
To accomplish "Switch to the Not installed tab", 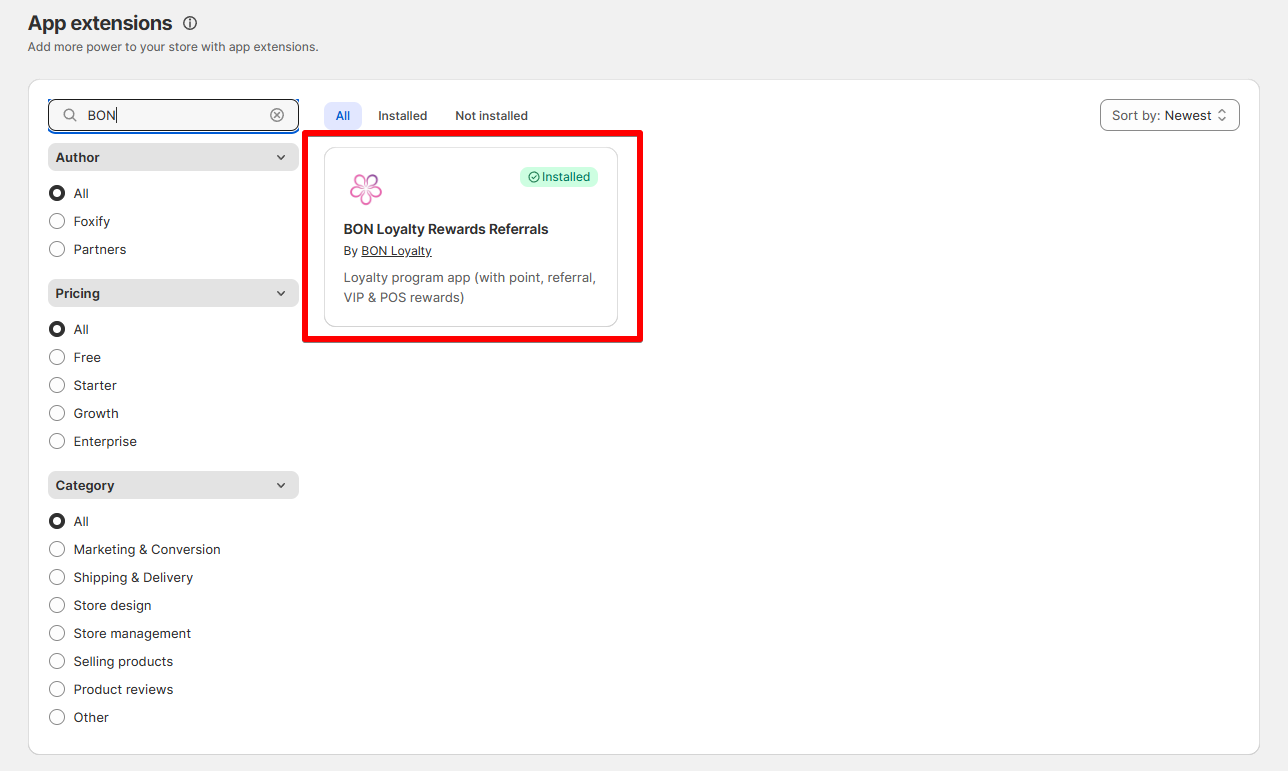I will point(491,115).
